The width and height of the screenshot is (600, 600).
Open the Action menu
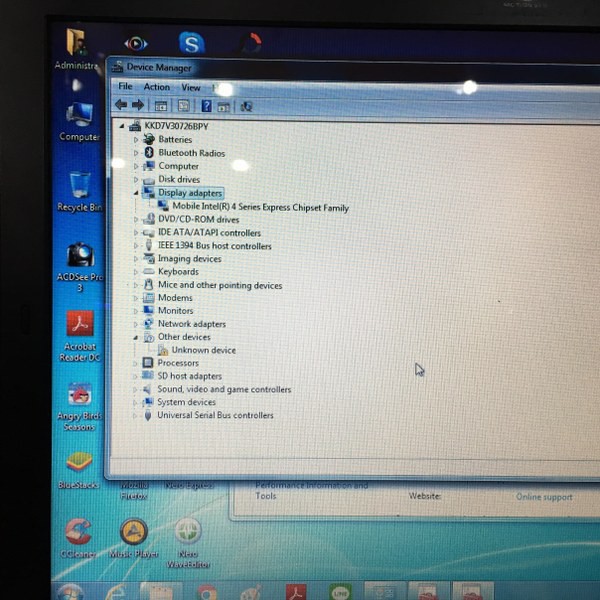pos(157,87)
